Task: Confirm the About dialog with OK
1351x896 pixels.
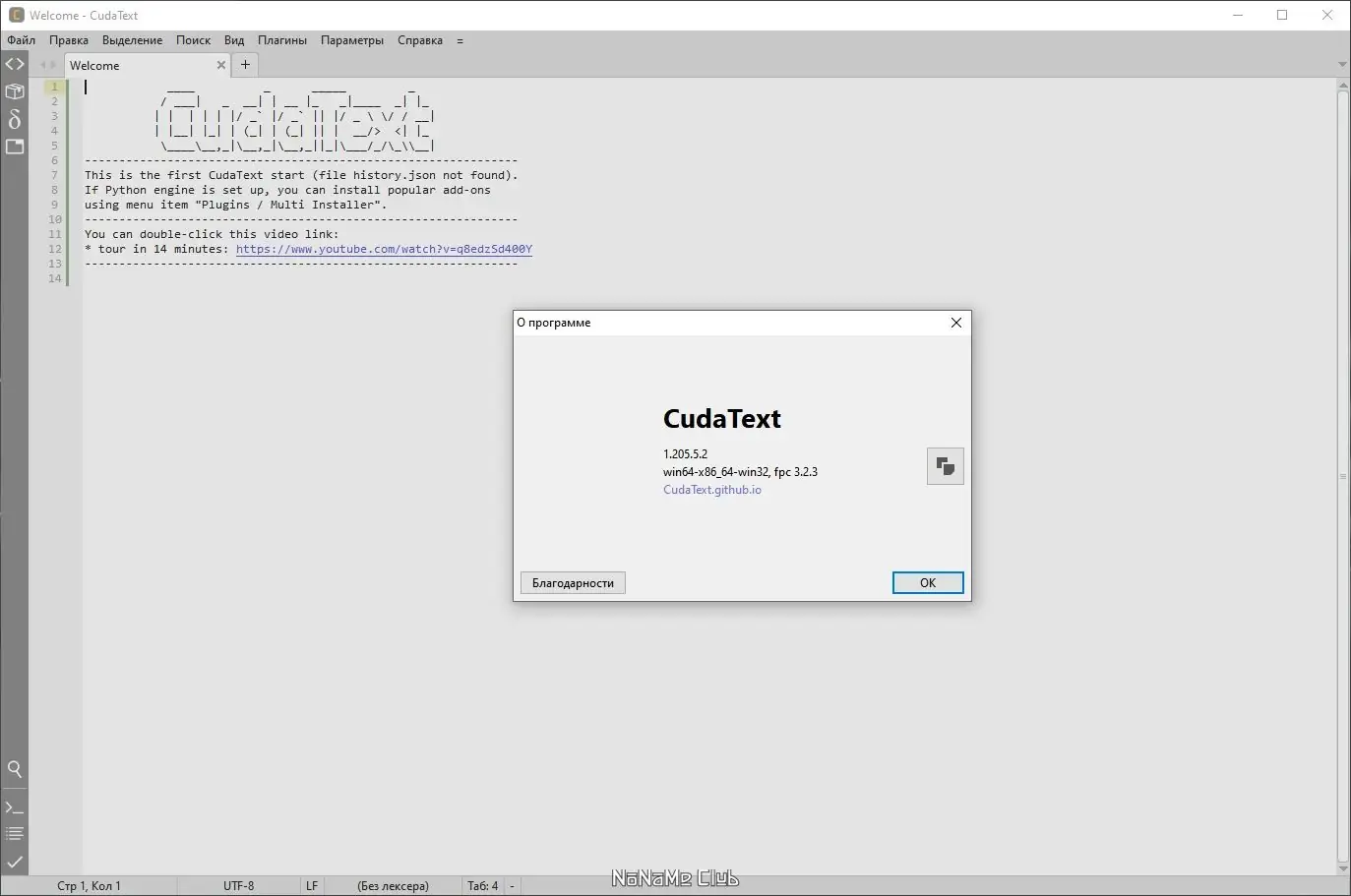Action: click(x=928, y=583)
